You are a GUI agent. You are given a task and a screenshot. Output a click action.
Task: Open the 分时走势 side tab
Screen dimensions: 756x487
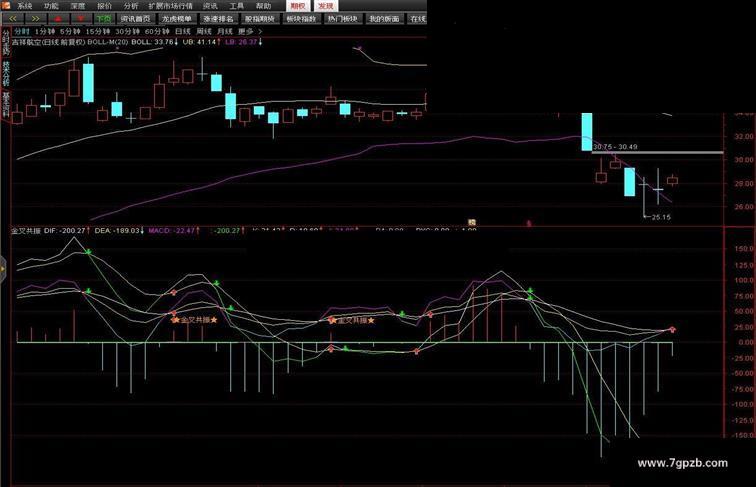(6, 42)
